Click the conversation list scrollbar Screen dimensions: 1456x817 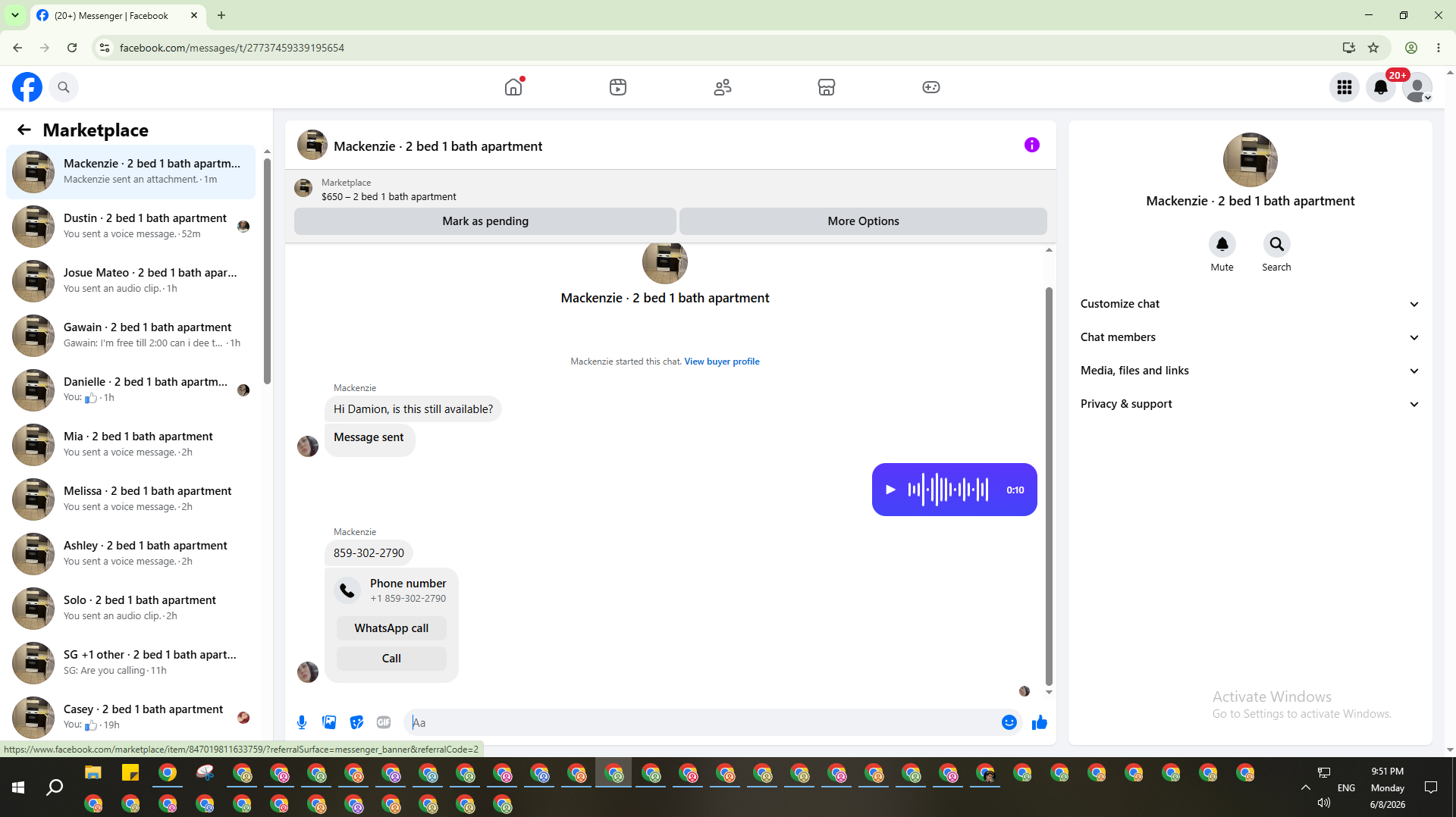267,271
